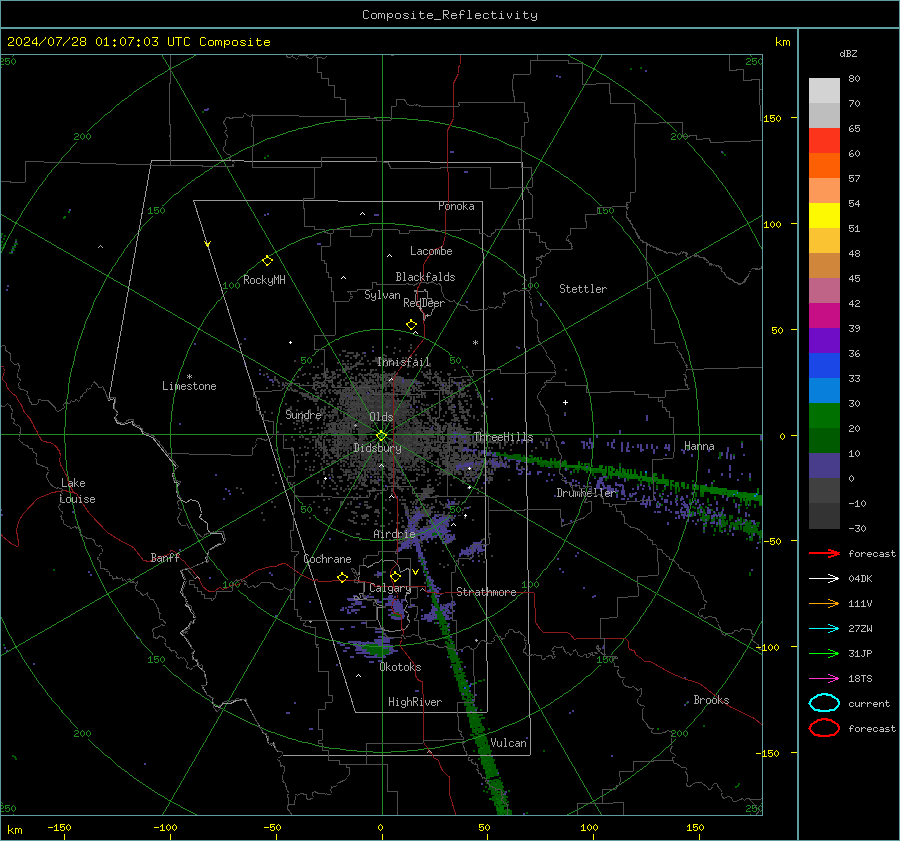900x841 pixels.
Task: Click the bright green 30-20 dBZ legend swatch
Action: tap(824, 416)
